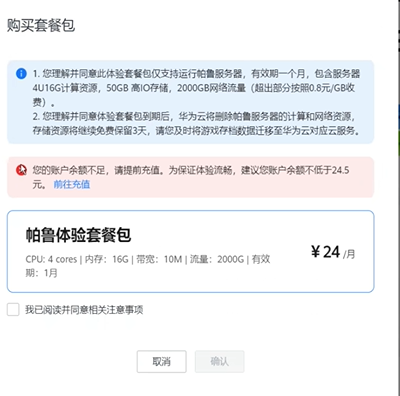Click the 24.5 amount in warning text
This screenshot has height=396, width=400.
pyautogui.click(x=340, y=170)
